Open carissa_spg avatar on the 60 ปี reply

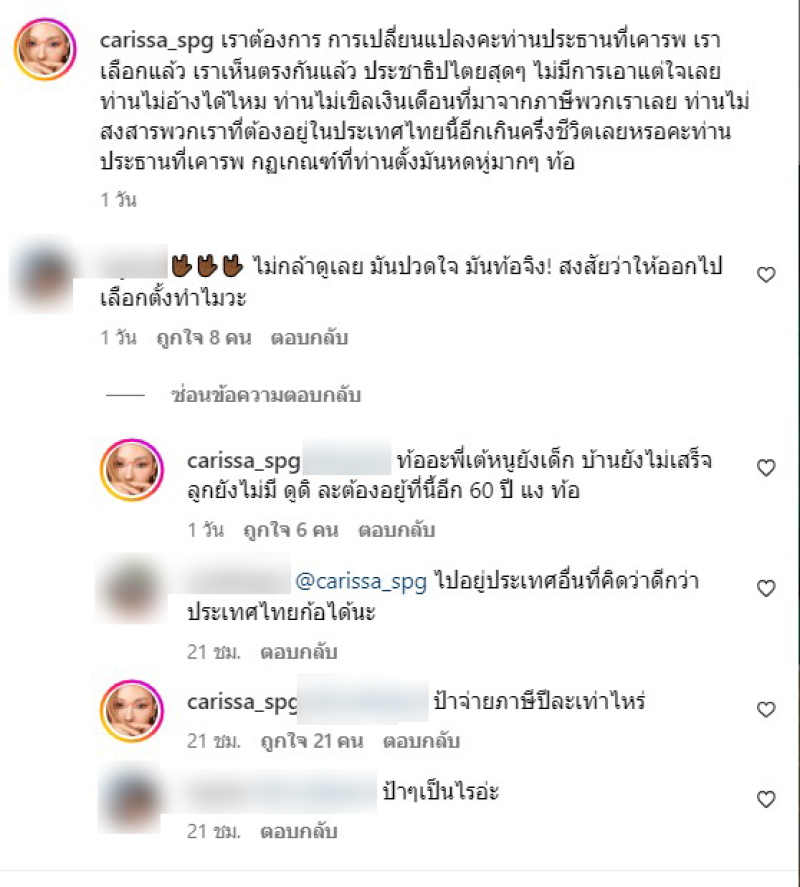pos(132,470)
